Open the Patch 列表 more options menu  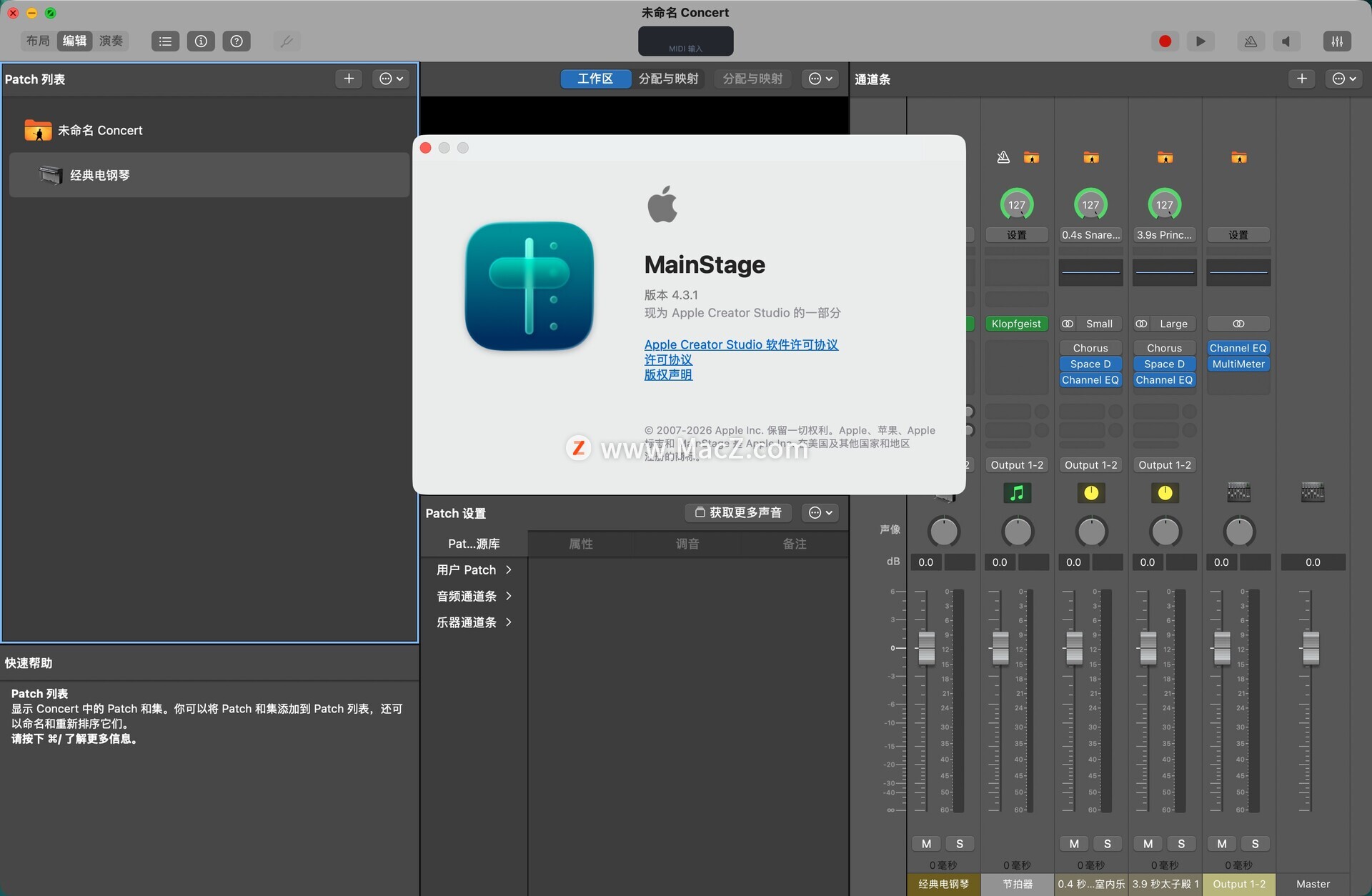click(391, 79)
